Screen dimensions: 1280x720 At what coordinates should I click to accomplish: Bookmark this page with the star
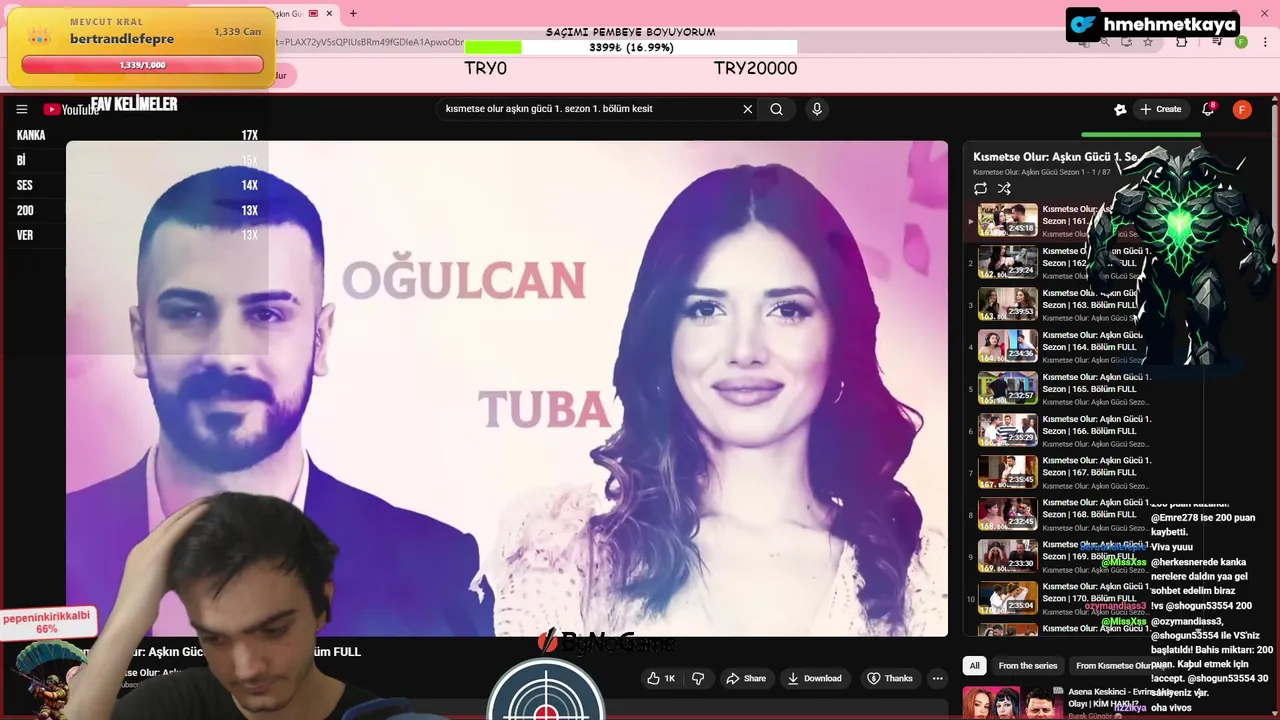[x=1148, y=42]
